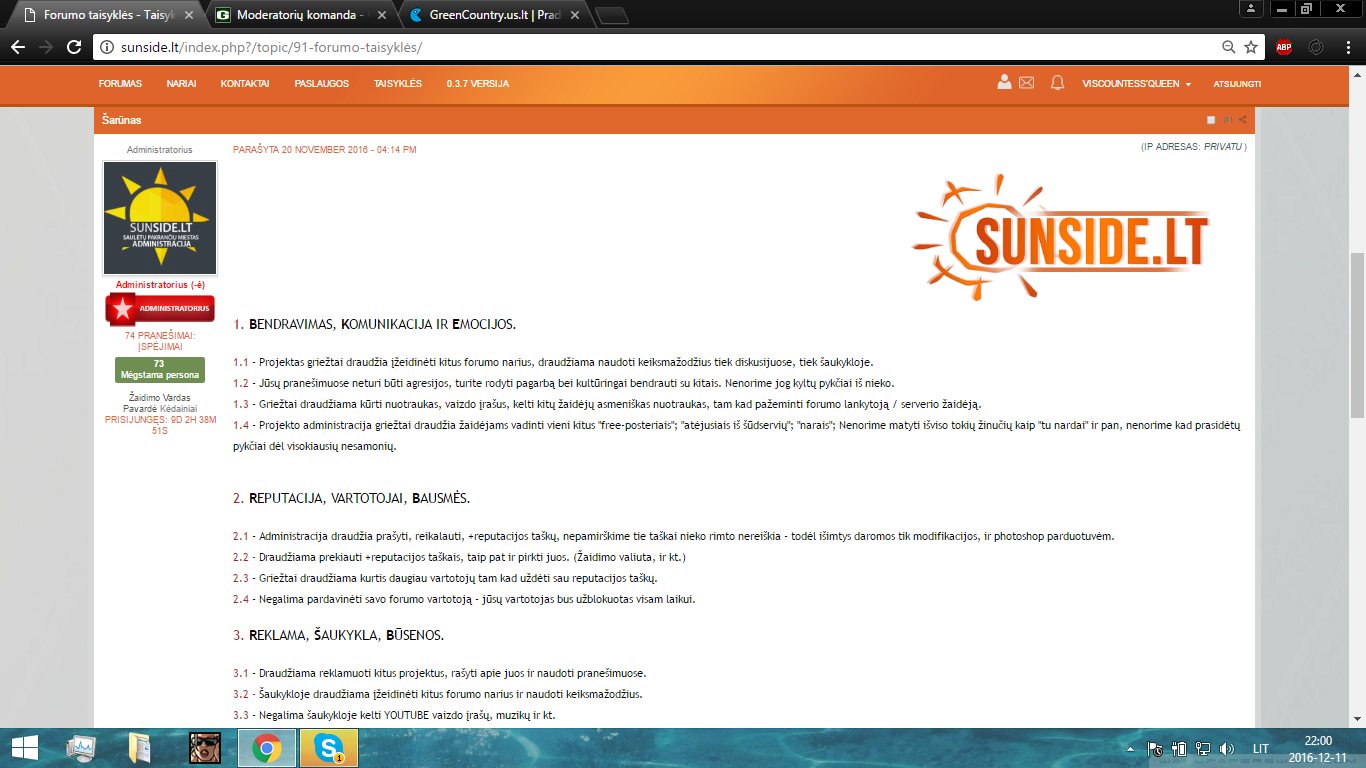
Task: Bookmark this page with the star icon
Action: click(1251, 47)
